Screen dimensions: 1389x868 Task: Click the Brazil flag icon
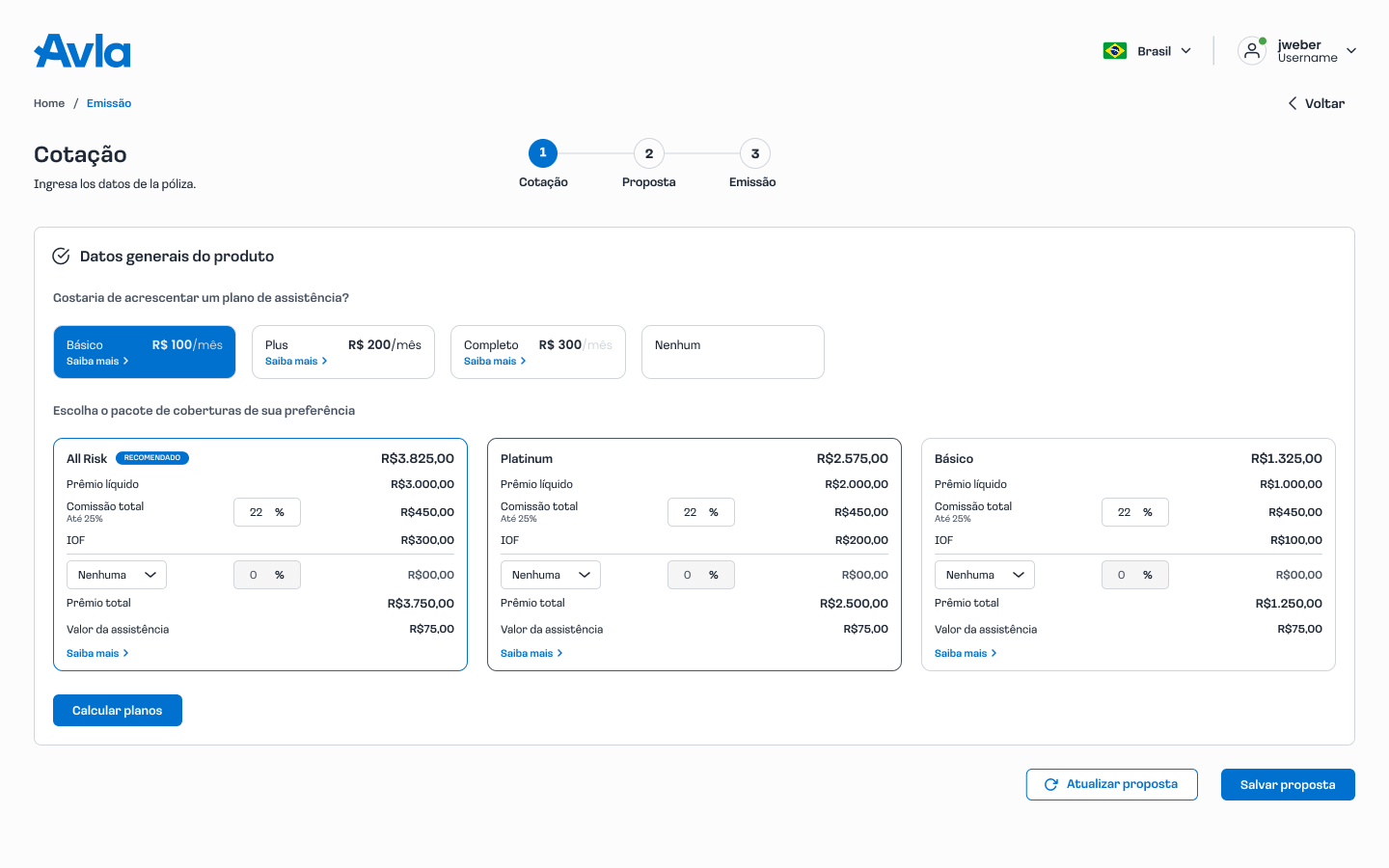point(1115,51)
